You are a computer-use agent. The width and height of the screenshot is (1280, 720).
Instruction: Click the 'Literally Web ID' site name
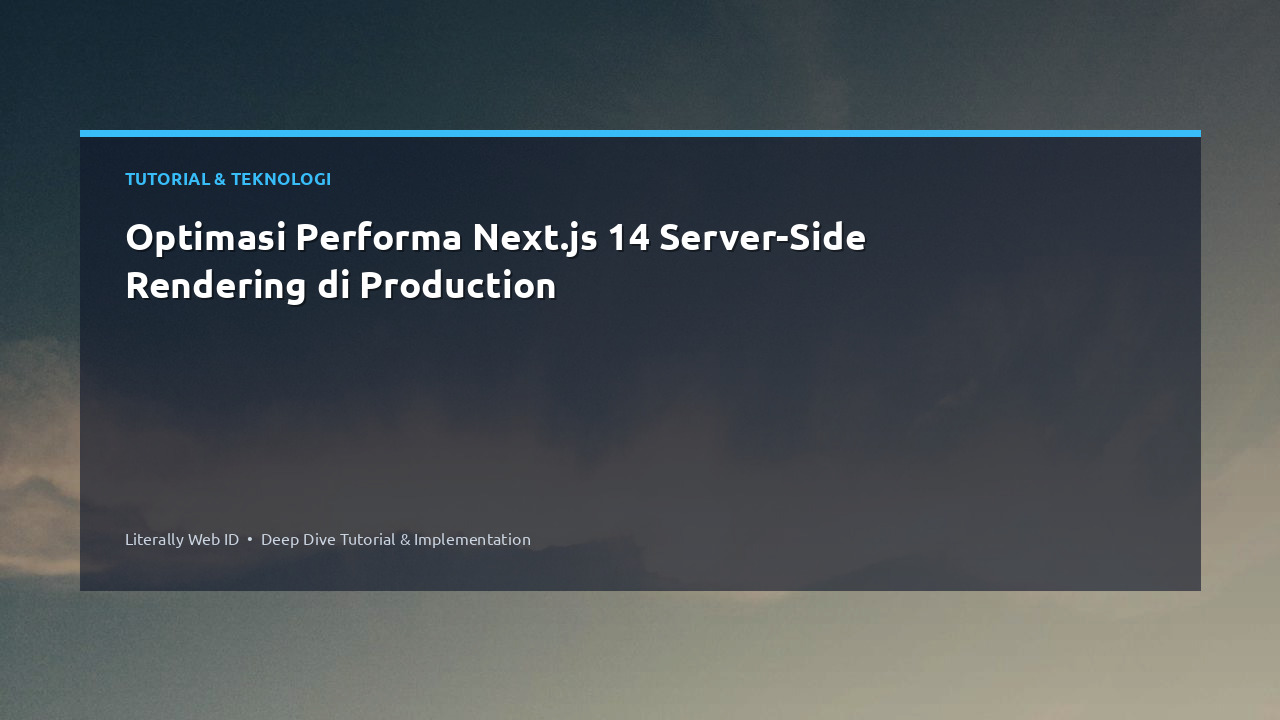point(182,539)
